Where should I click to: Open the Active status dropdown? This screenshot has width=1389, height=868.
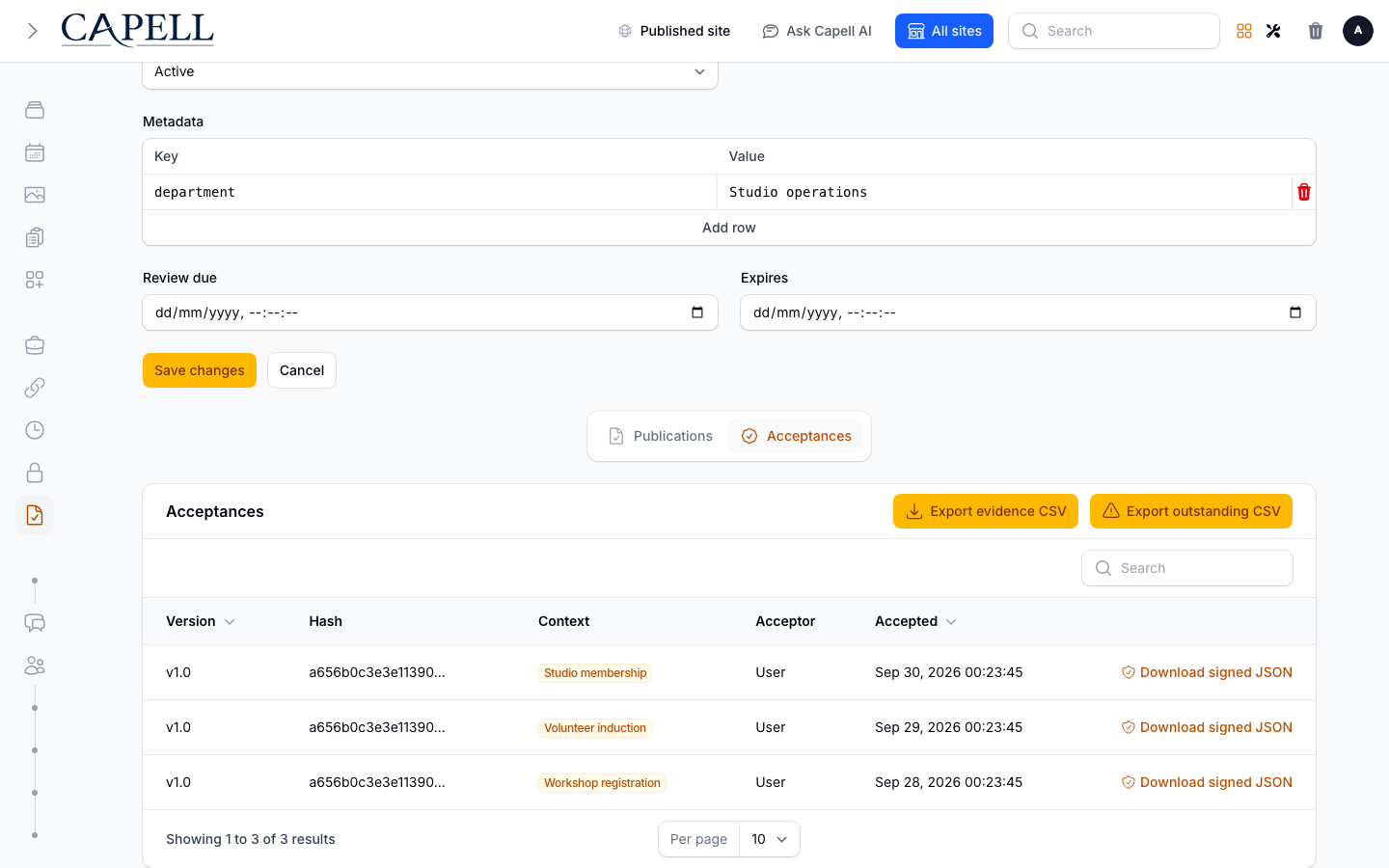(430, 72)
